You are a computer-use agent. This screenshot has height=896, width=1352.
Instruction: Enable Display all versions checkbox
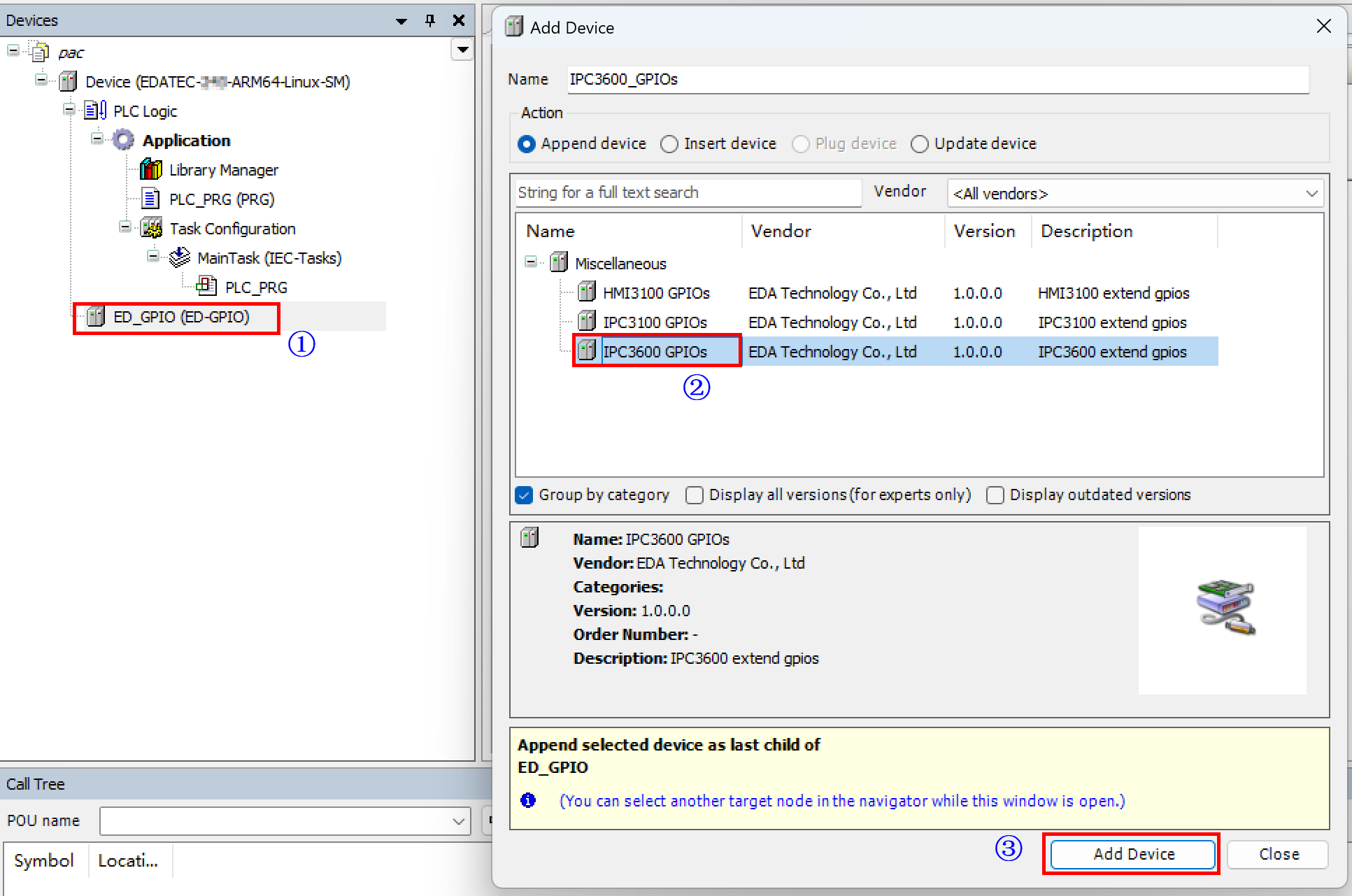(x=695, y=495)
